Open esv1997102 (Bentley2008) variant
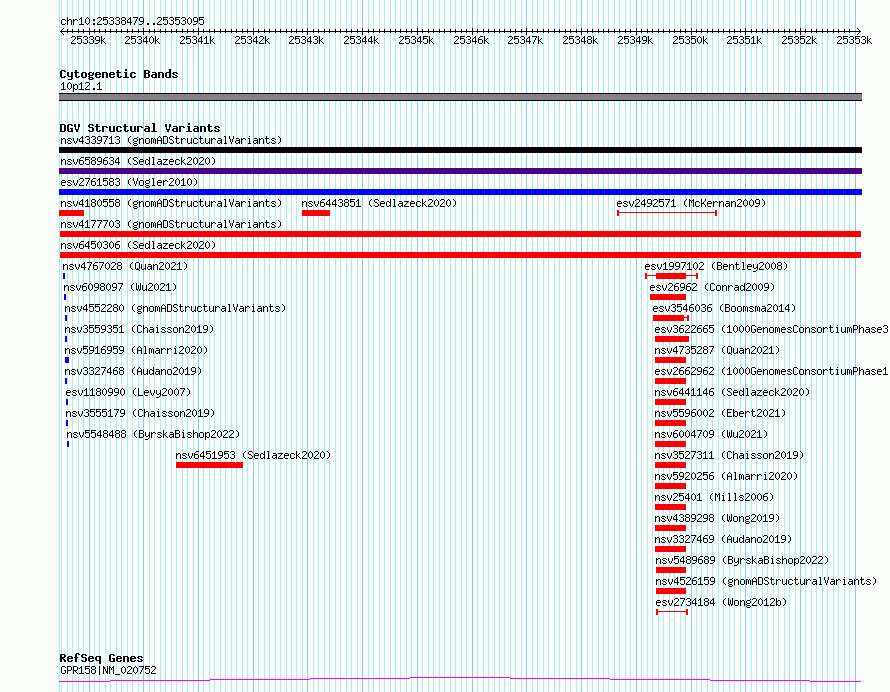The image size is (890, 692). click(716, 266)
